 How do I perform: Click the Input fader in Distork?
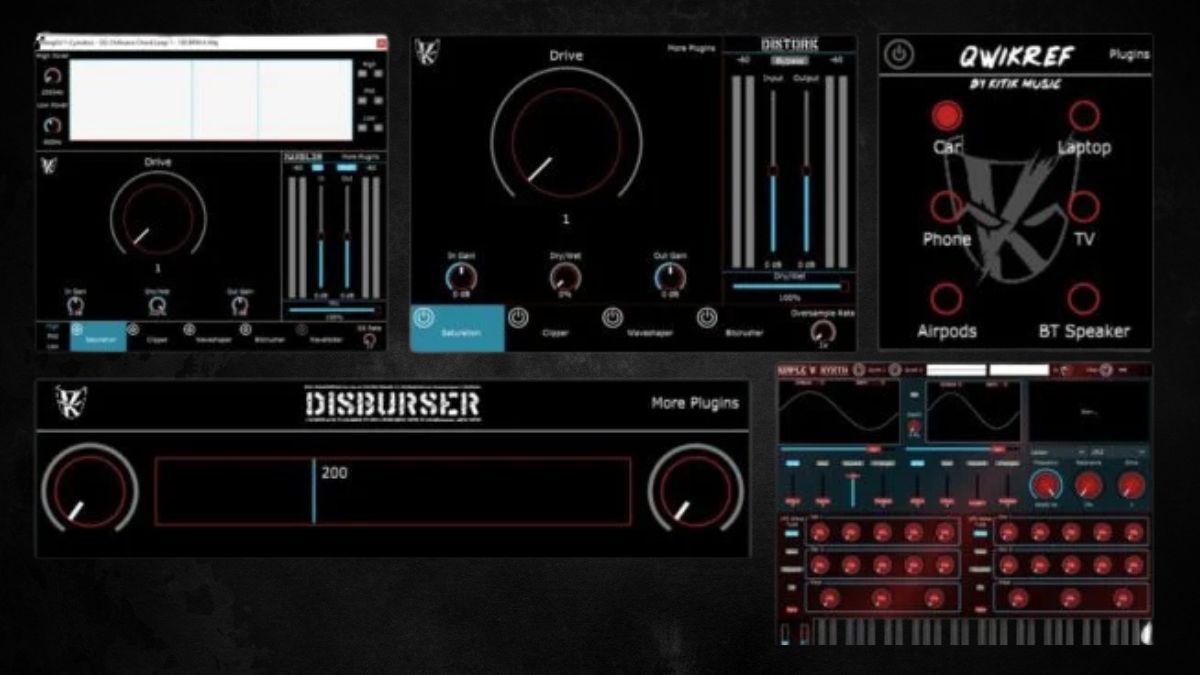tap(772, 170)
